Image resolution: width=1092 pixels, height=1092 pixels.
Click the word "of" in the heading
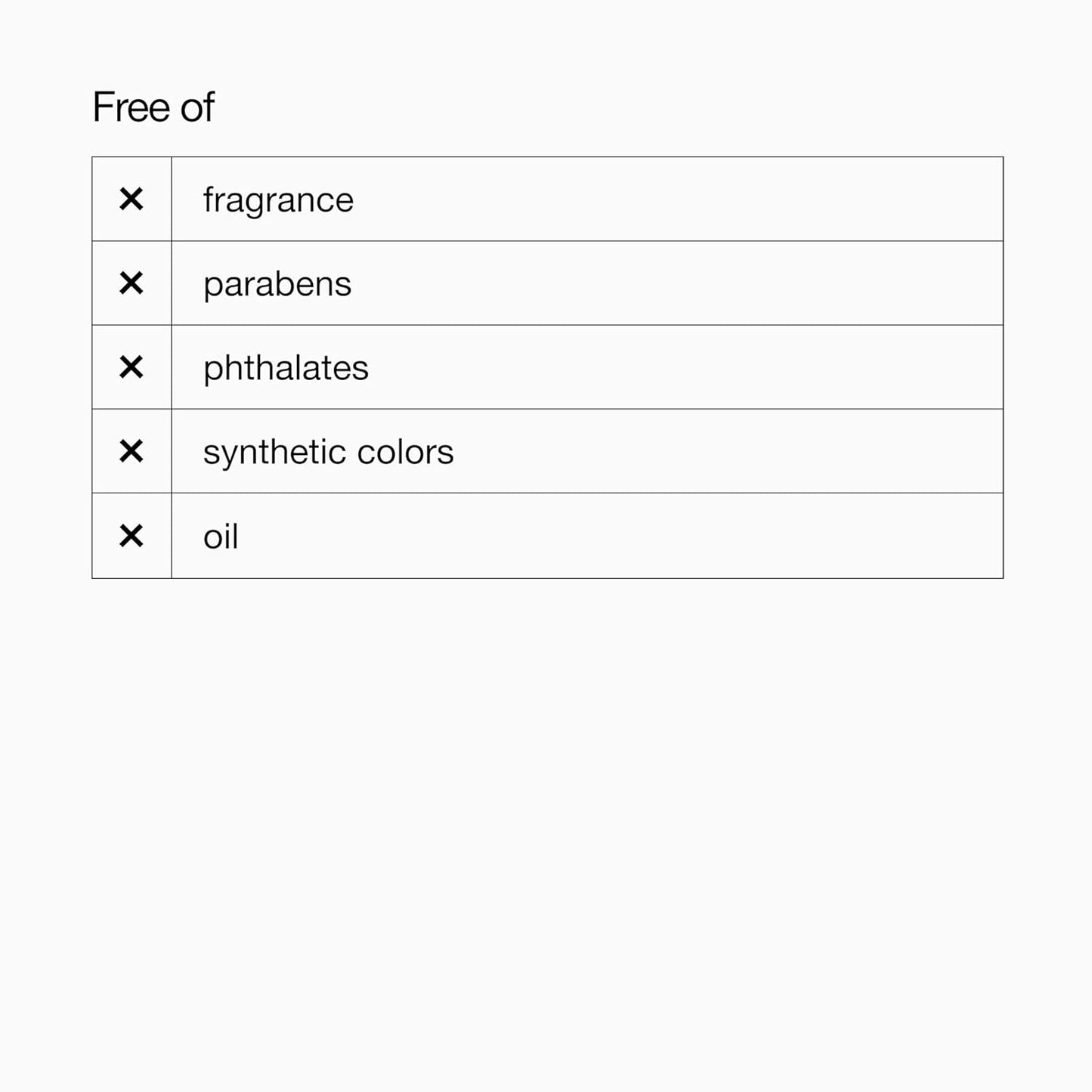point(197,107)
